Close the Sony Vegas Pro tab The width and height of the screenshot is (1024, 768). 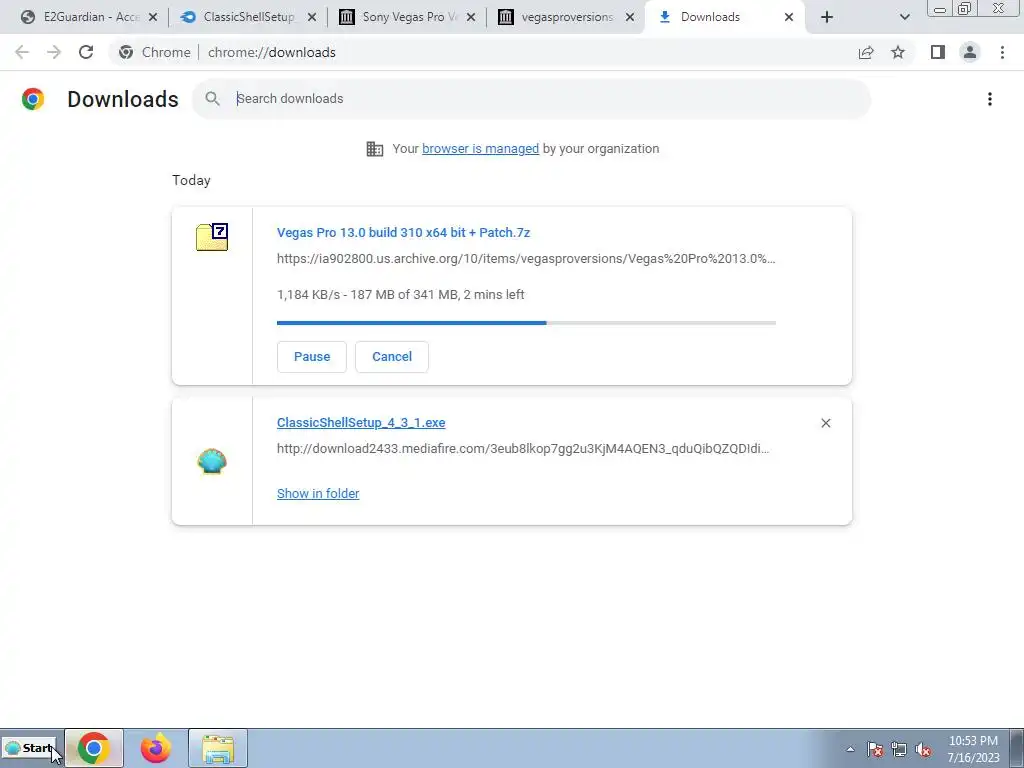point(471,17)
